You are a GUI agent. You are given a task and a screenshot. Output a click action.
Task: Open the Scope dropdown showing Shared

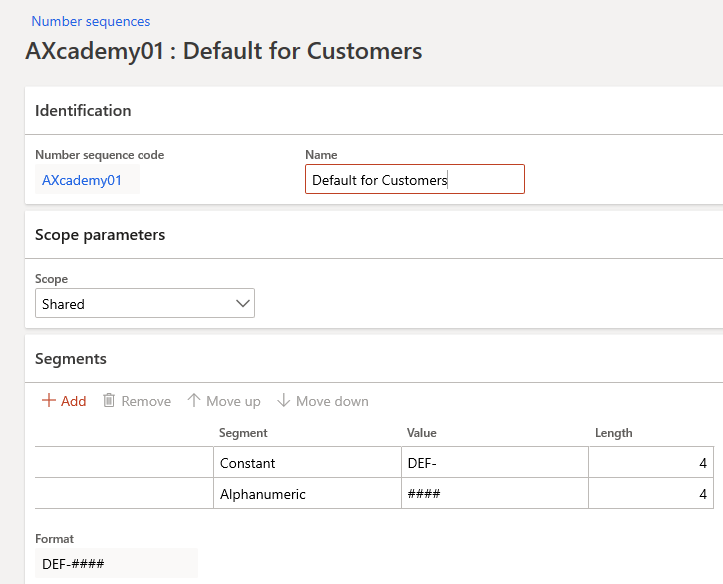pyautogui.click(x=145, y=303)
